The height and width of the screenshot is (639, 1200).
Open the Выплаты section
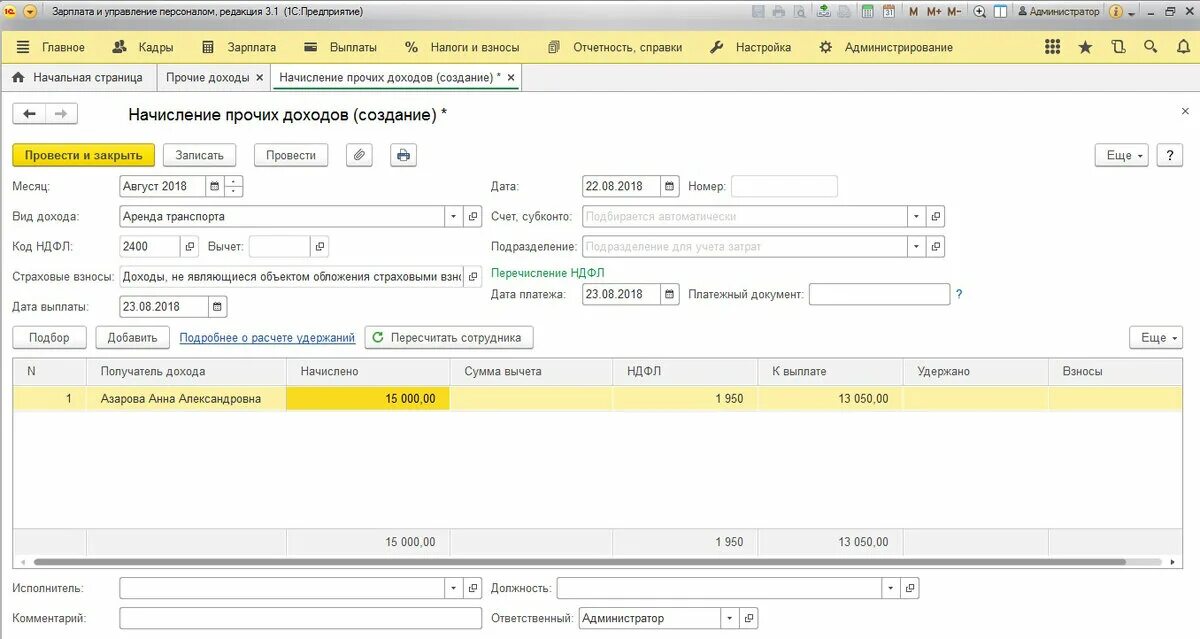(340, 47)
